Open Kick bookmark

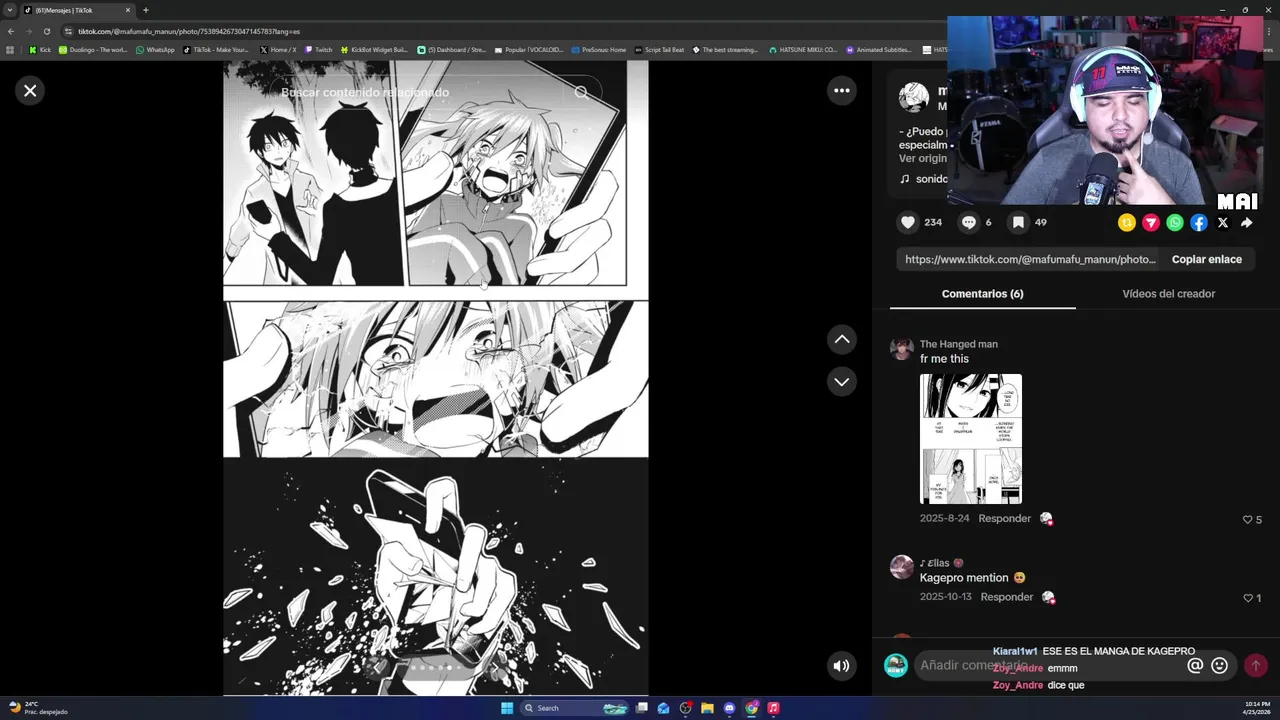40,50
